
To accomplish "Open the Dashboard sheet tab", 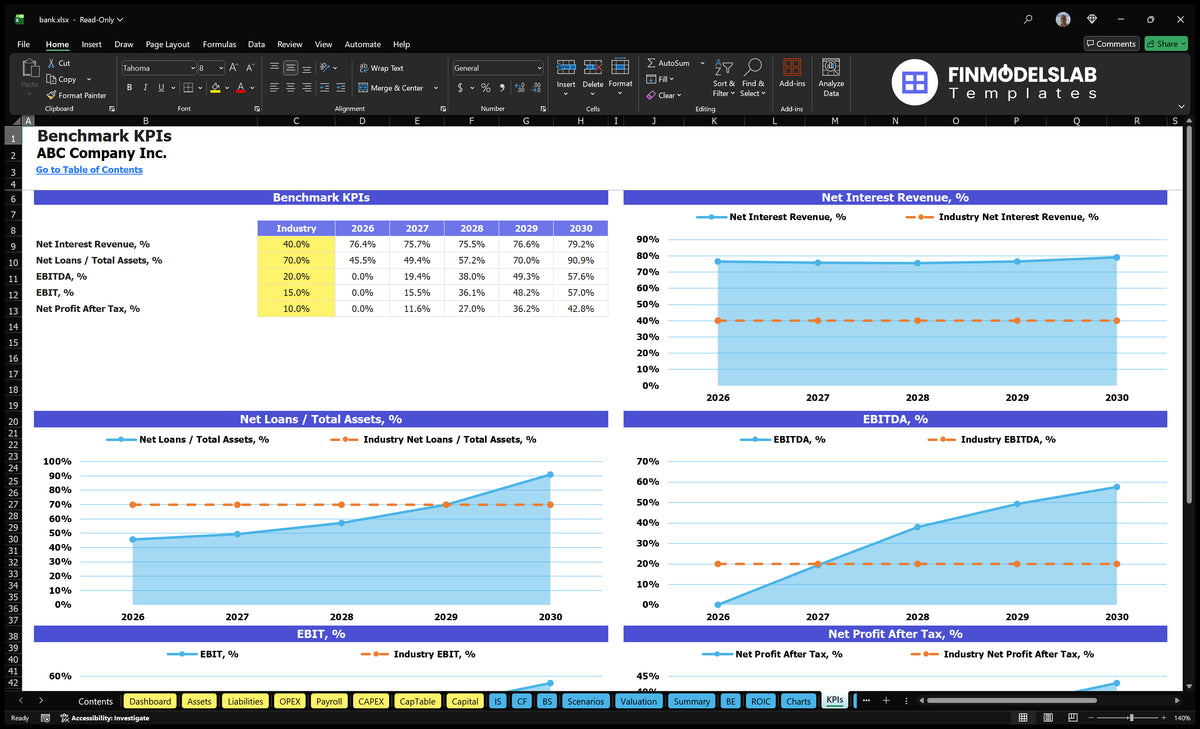I will pos(150,701).
